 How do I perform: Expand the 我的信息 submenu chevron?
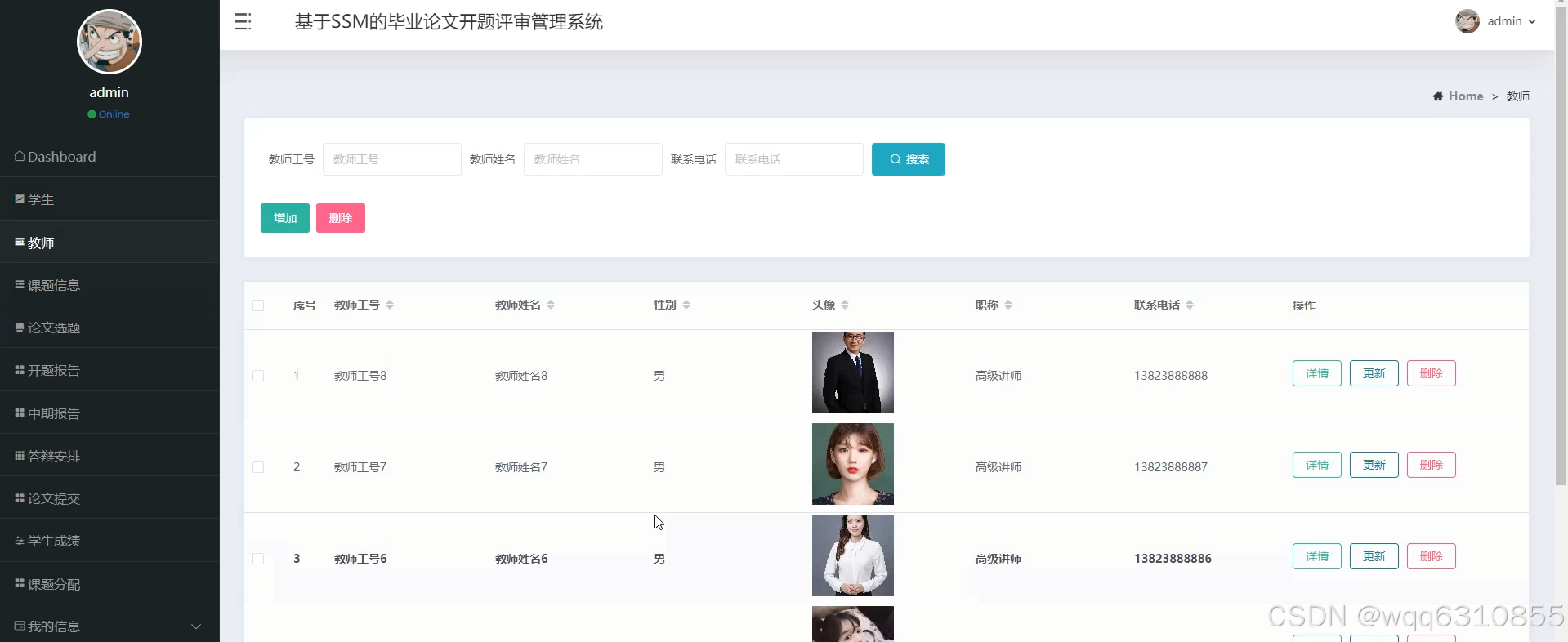(196, 626)
